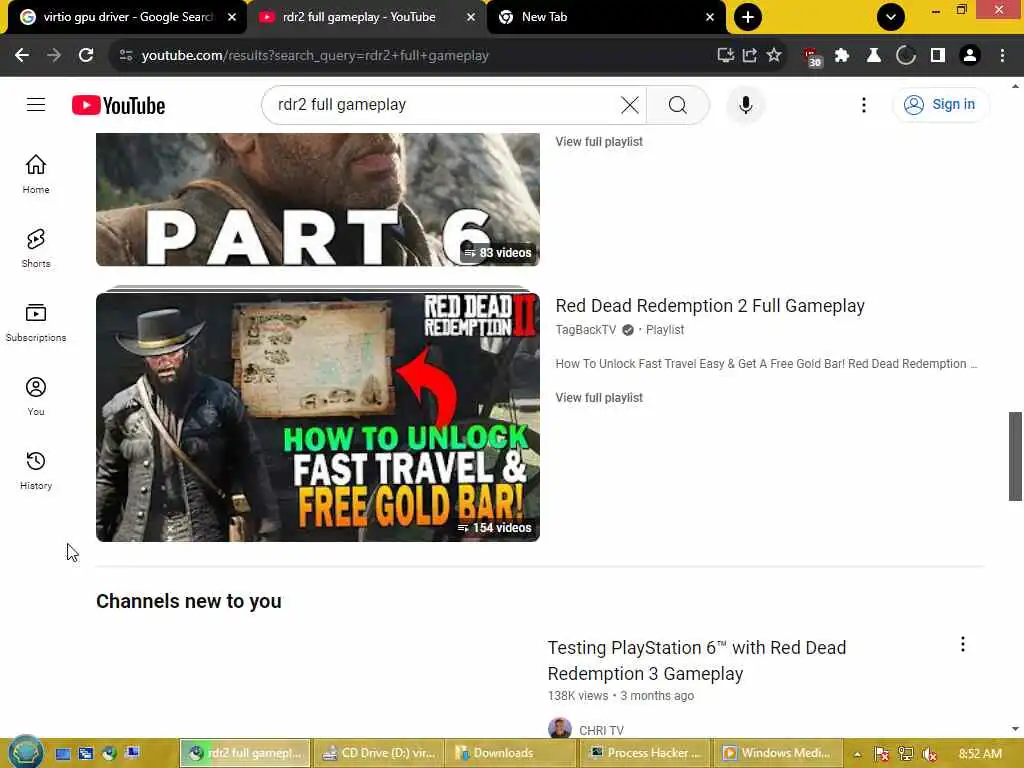Open CHRI TV channel link
1024x768 pixels.
pyautogui.click(x=601, y=730)
